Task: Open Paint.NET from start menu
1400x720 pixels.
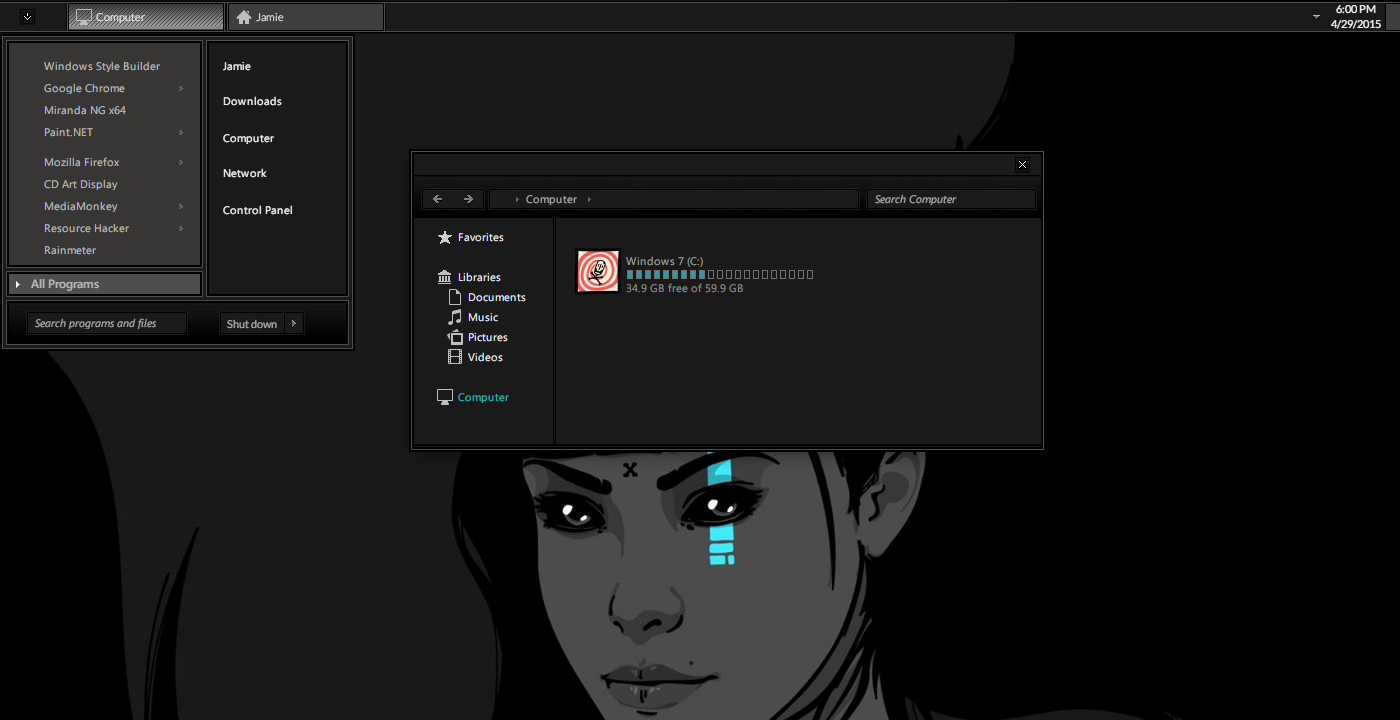Action: [68, 132]
